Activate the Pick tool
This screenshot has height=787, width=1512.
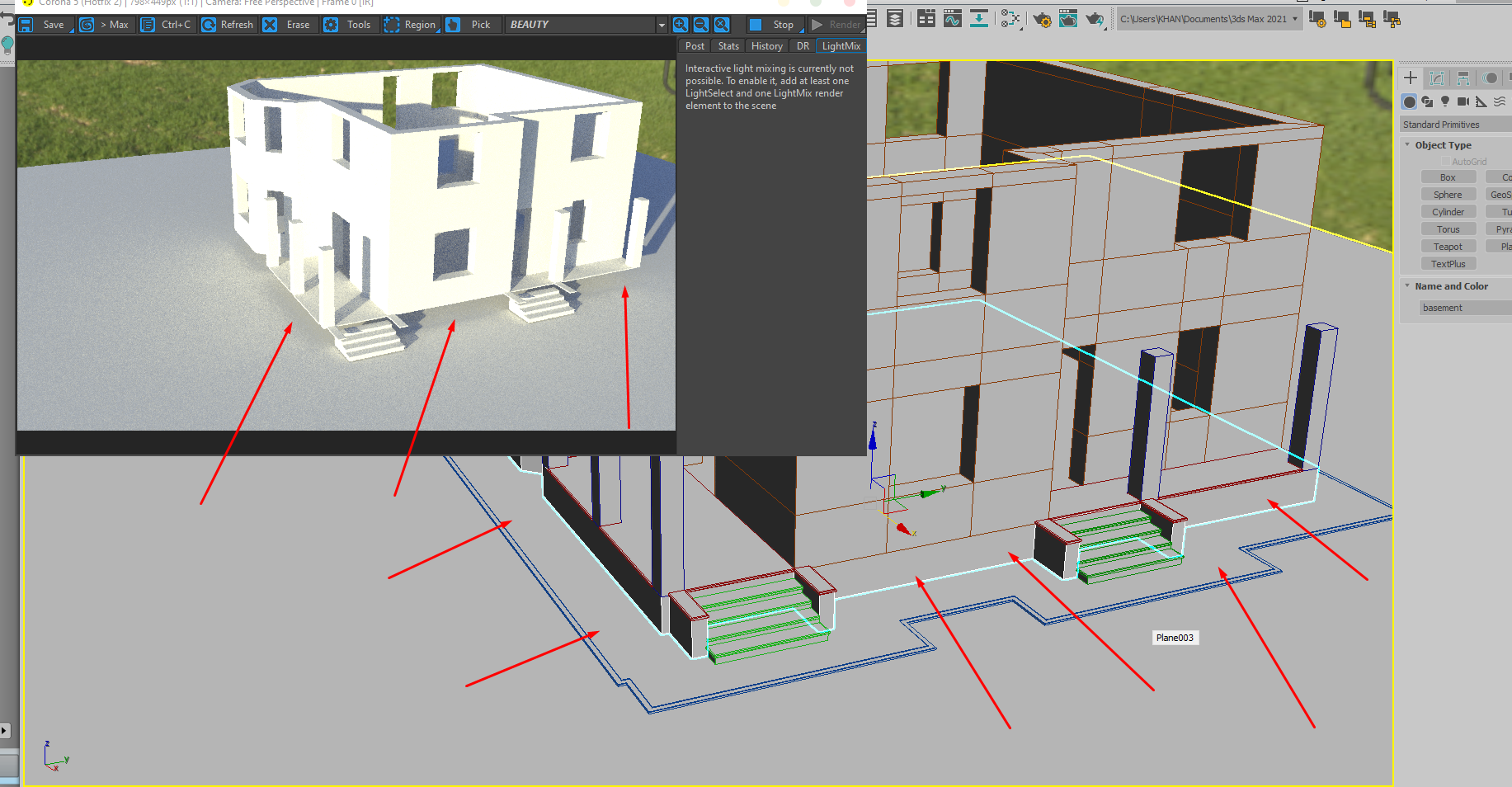point(471,25)
